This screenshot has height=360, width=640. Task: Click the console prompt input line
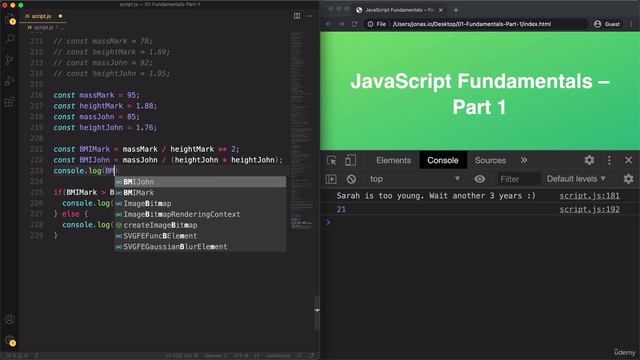[480, 223]
